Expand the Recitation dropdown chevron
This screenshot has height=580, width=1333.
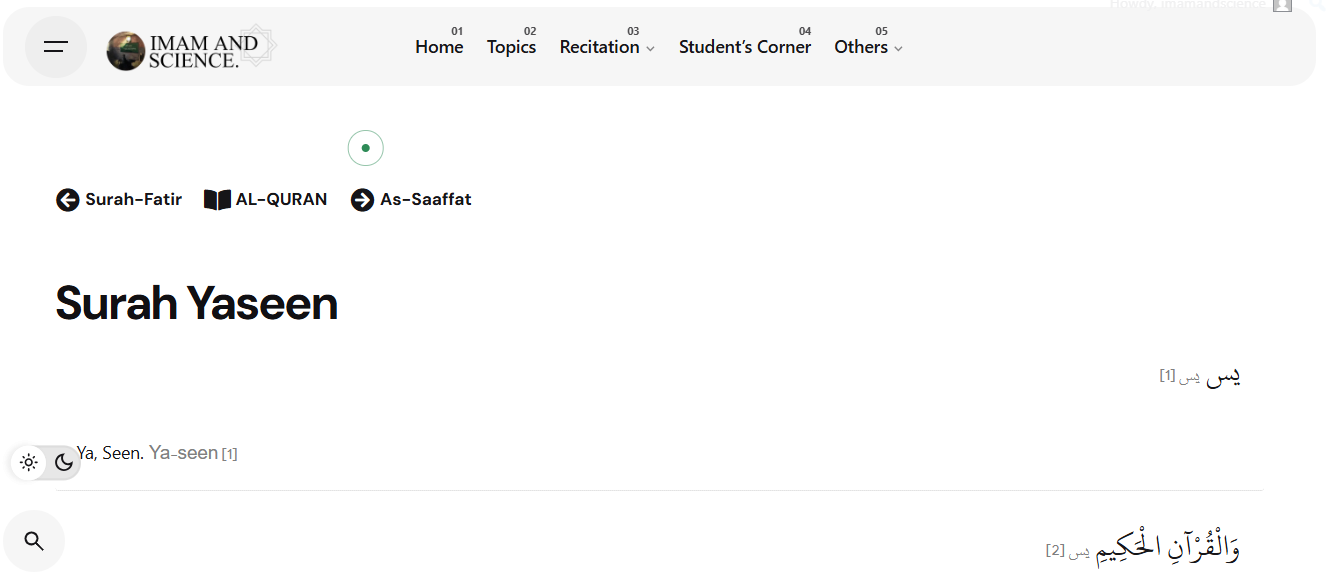point(650,48)
